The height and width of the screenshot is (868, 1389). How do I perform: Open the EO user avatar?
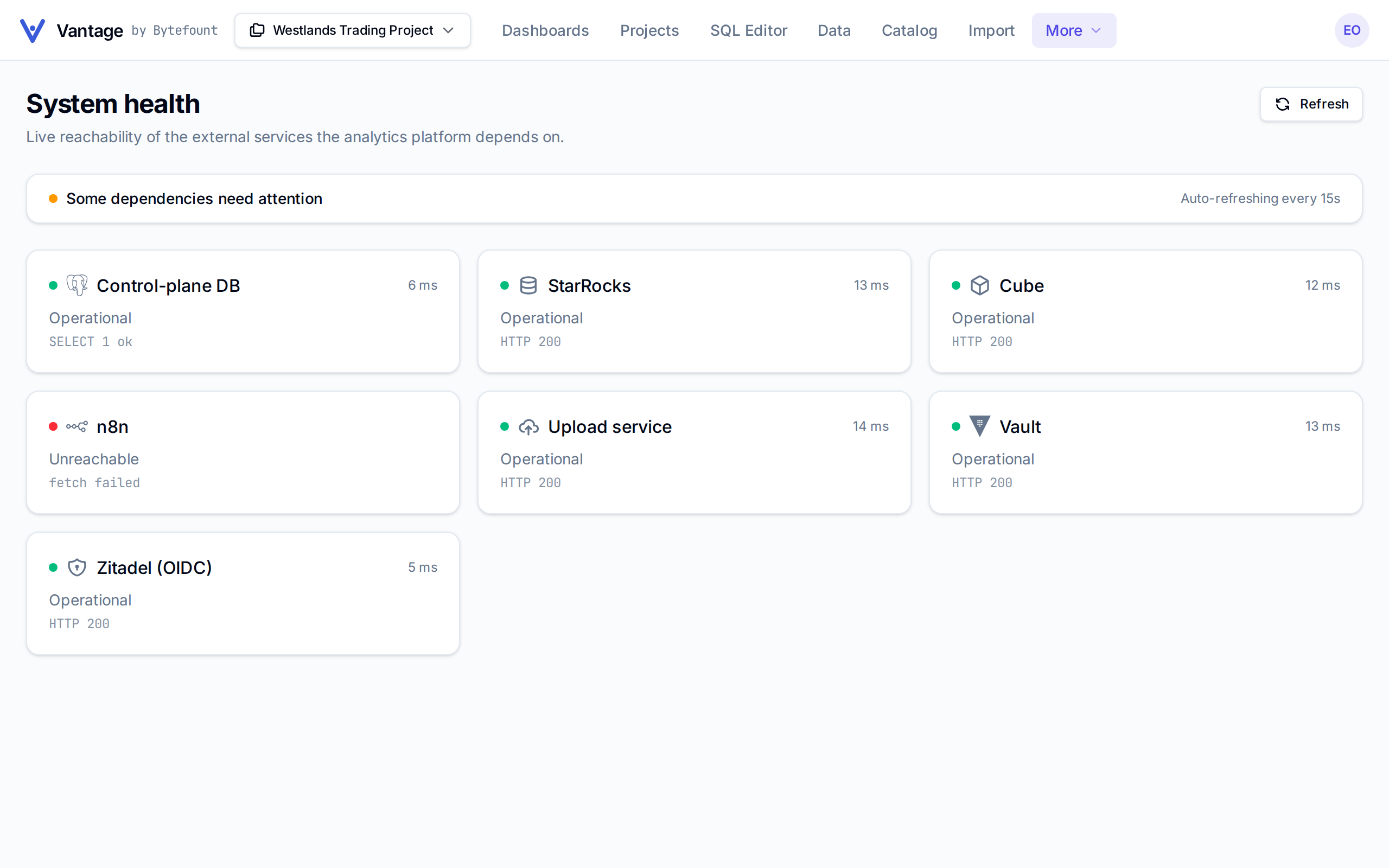pyautogui.click(x=1352, y=30)
